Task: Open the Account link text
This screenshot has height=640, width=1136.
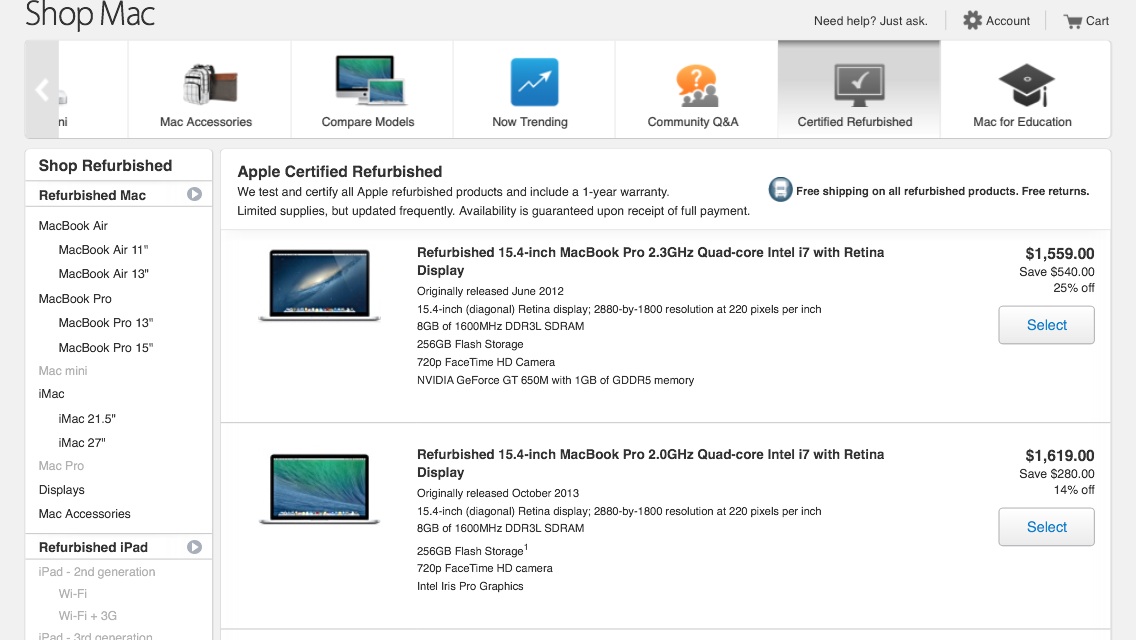Action: coord(1008,21)
